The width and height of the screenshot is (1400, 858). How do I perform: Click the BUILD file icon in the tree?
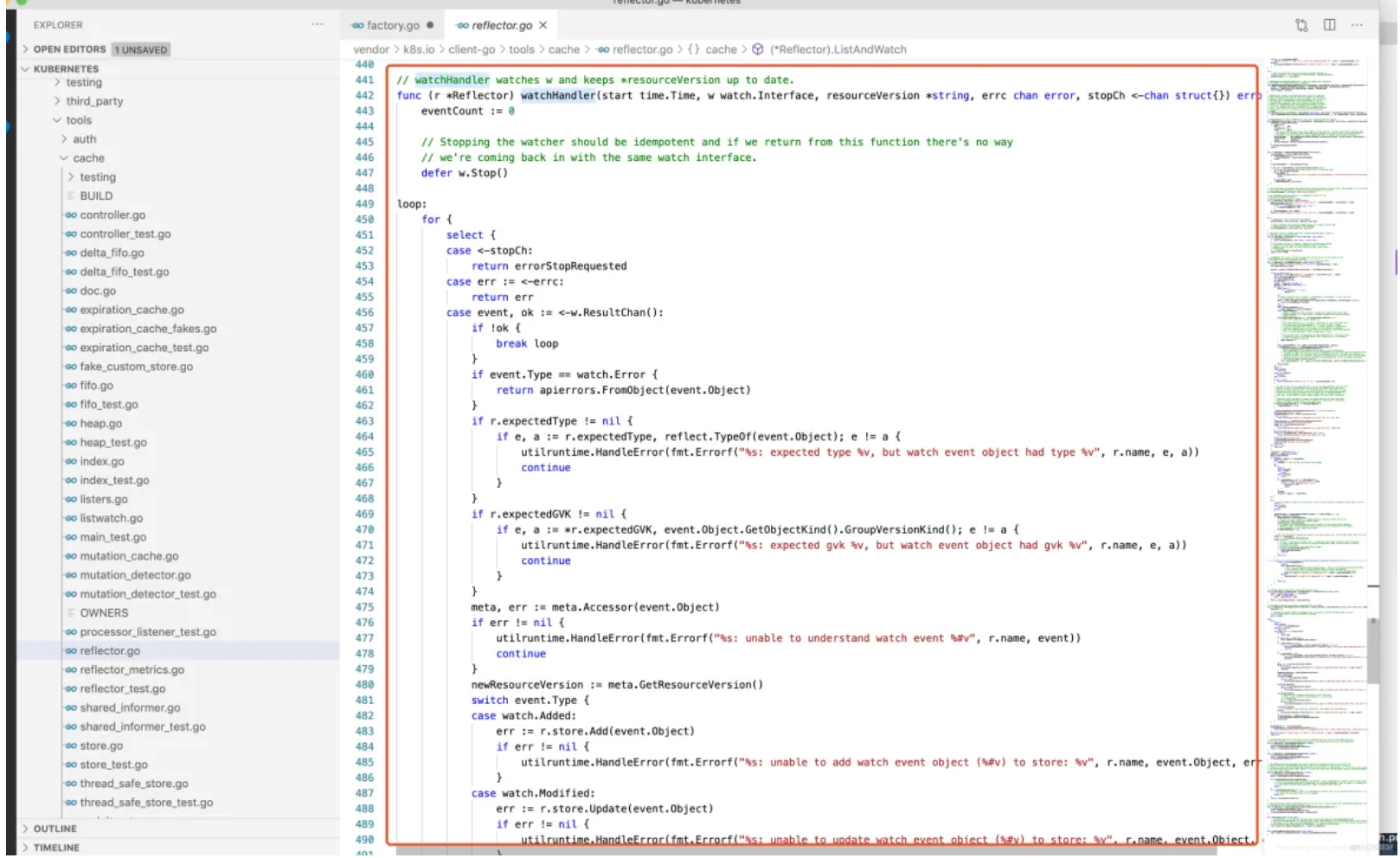[x=71, y=196]
